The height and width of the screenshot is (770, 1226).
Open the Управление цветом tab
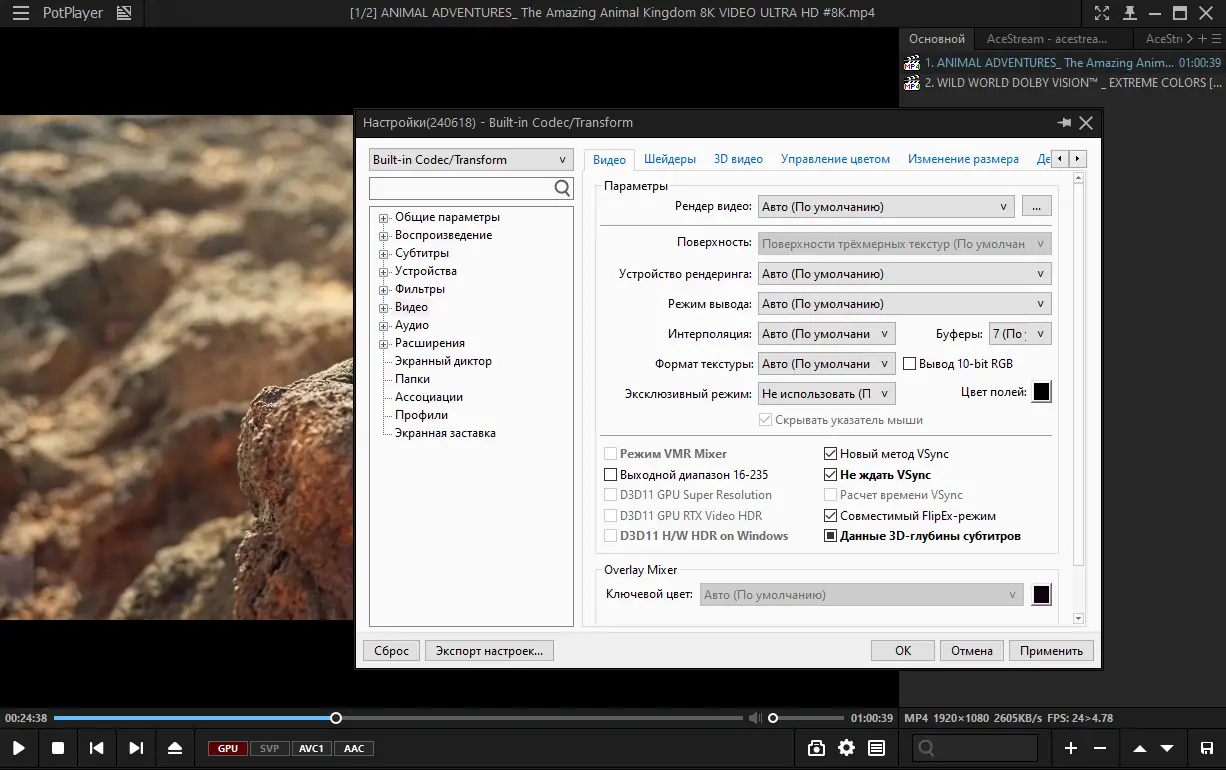(x=835, y=159)
